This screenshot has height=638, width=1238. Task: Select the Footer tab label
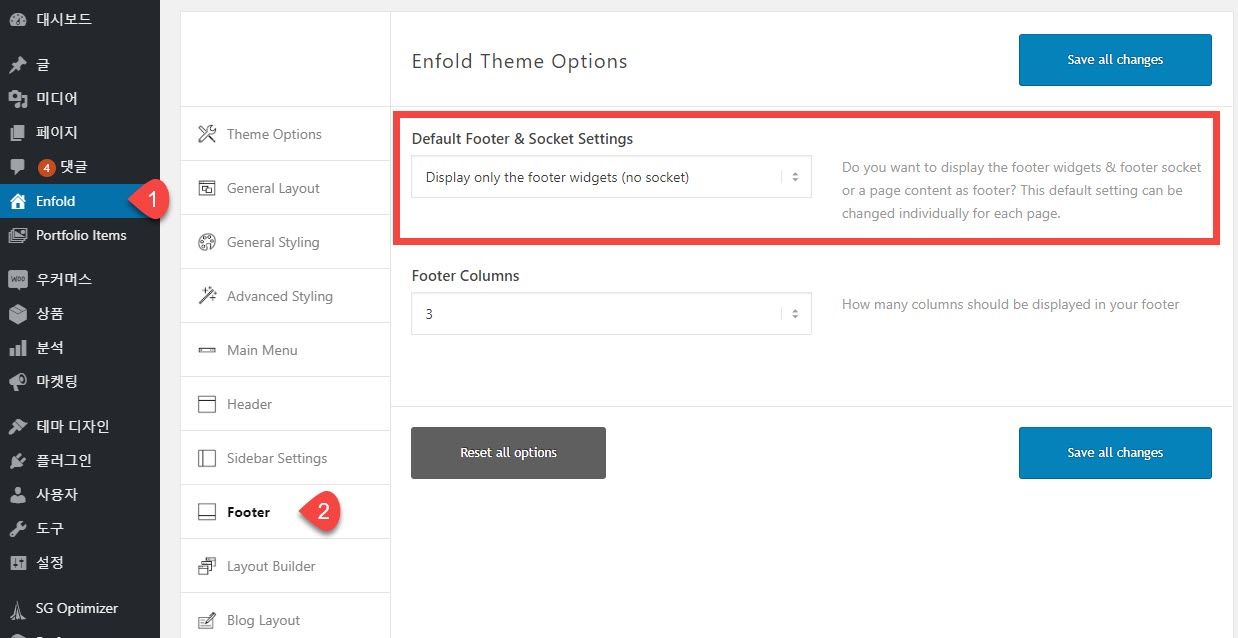point(248,512)
